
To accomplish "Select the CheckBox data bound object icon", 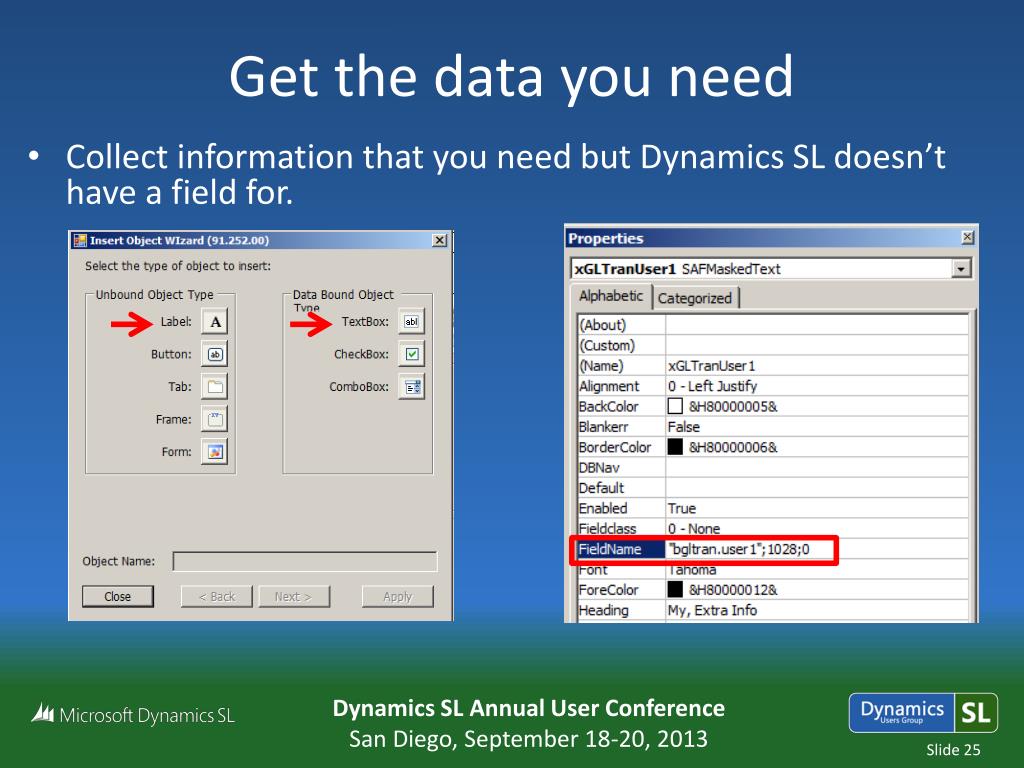I will (411, 354).
